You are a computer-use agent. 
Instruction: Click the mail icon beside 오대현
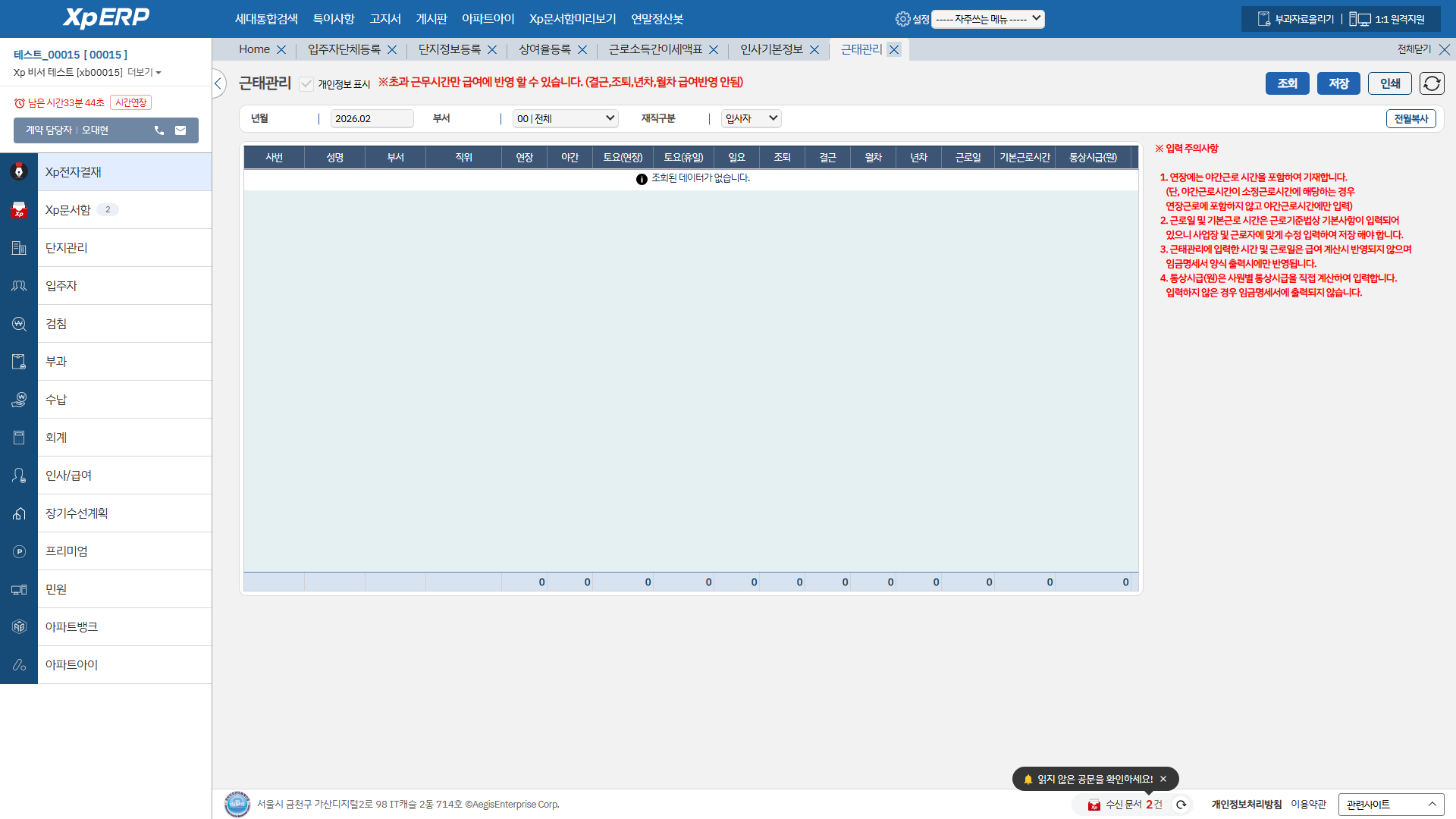click(x=180, y=130)
